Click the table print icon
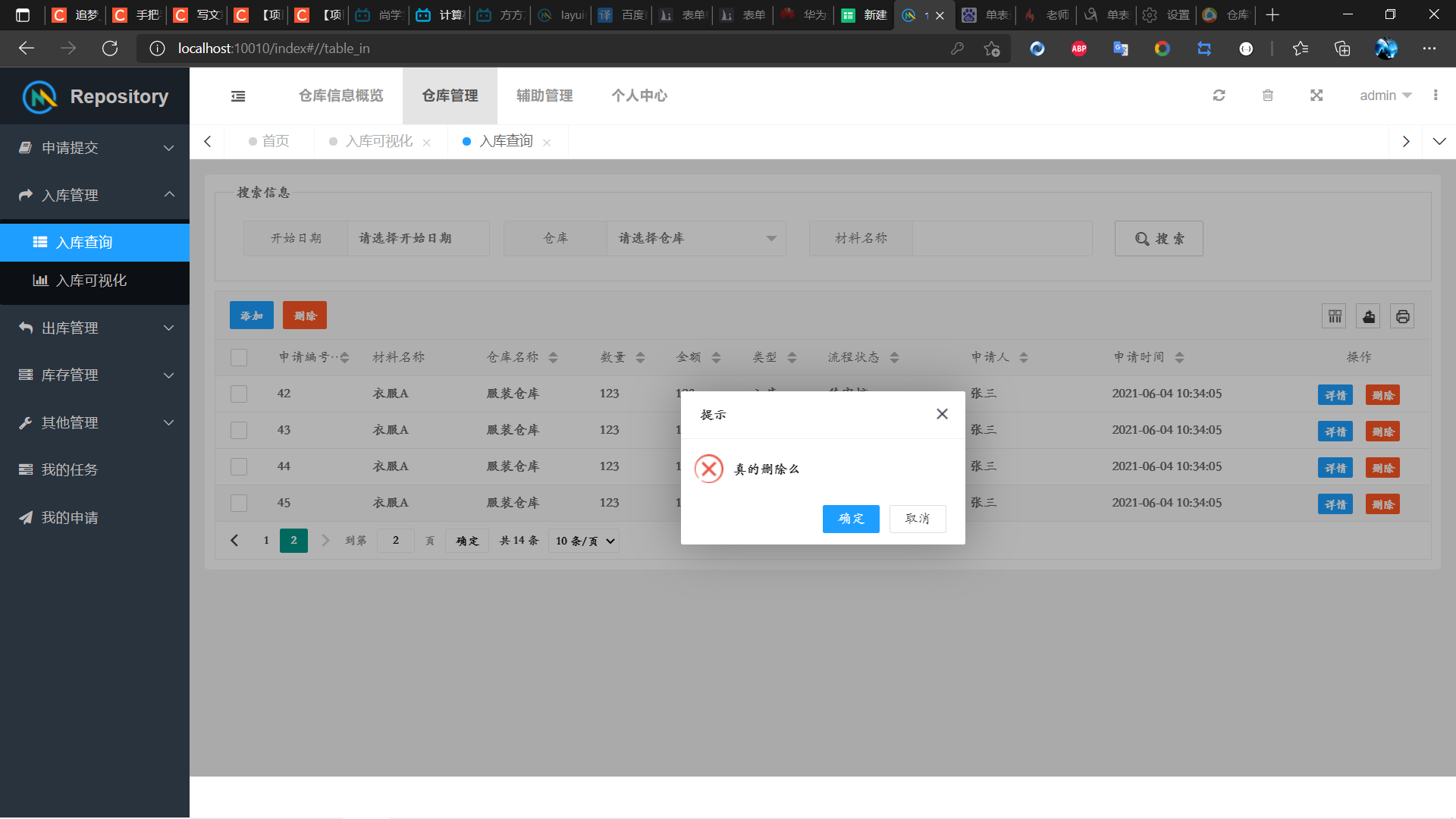 pyautogui.click(x=1402, y=316)
